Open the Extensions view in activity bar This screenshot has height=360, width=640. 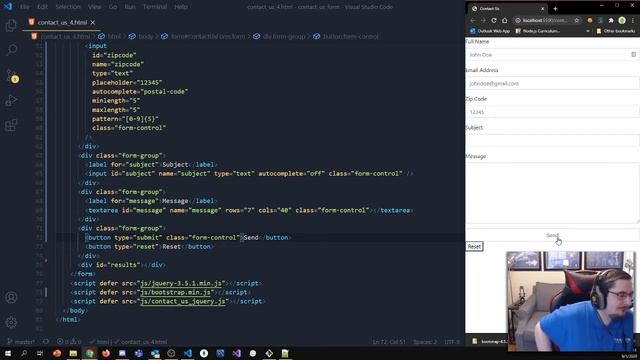(11, 125)
